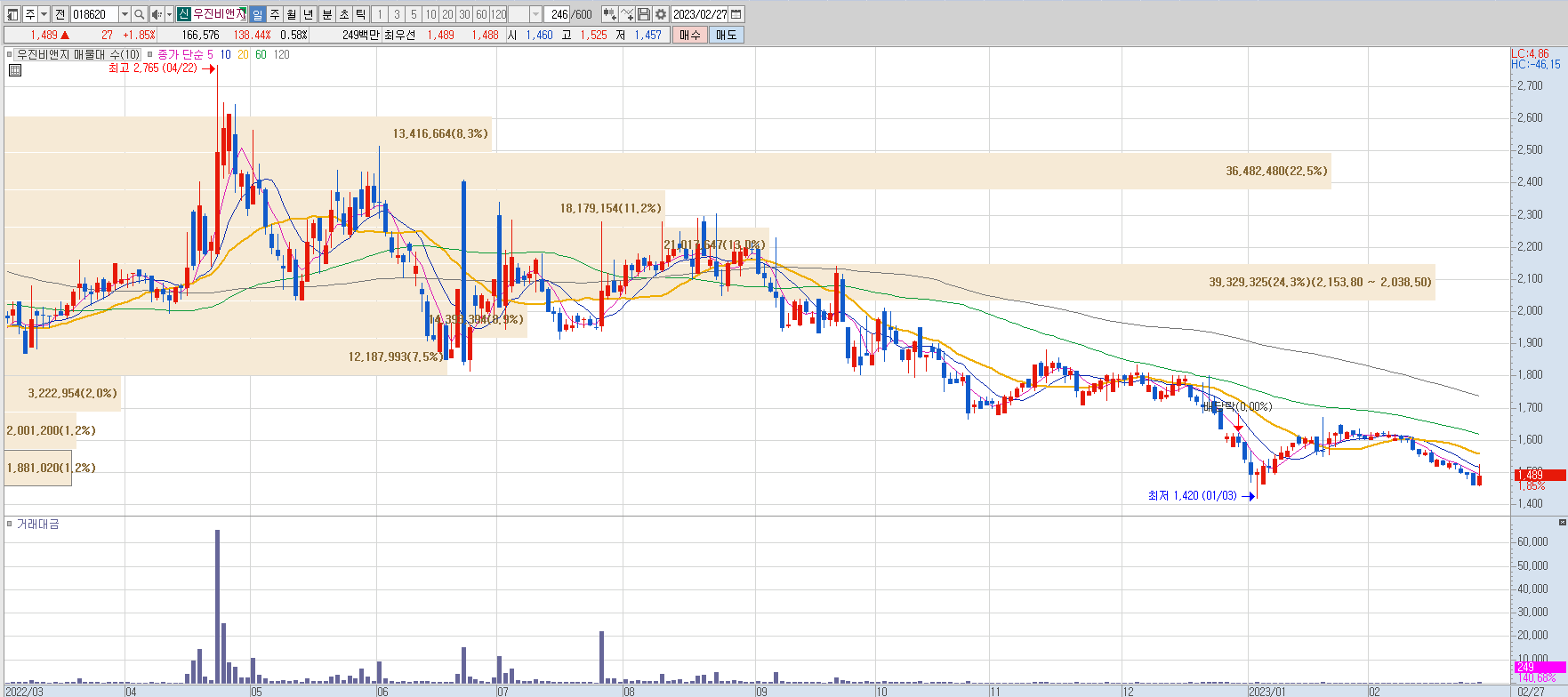Select the 월 monthly chart period
1568x697 pixels.
(292, 14)
